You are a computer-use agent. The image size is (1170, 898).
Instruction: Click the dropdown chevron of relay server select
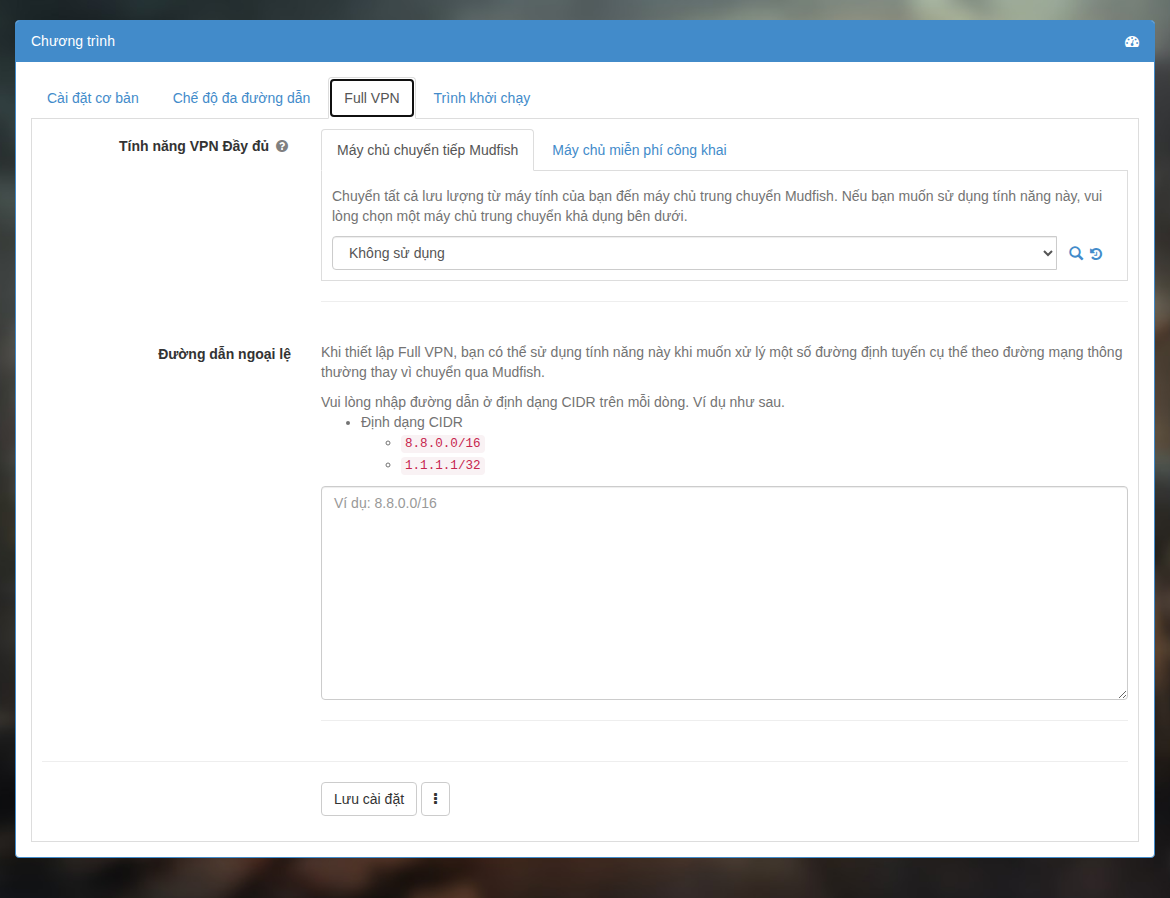click(x=1047, y=253)
